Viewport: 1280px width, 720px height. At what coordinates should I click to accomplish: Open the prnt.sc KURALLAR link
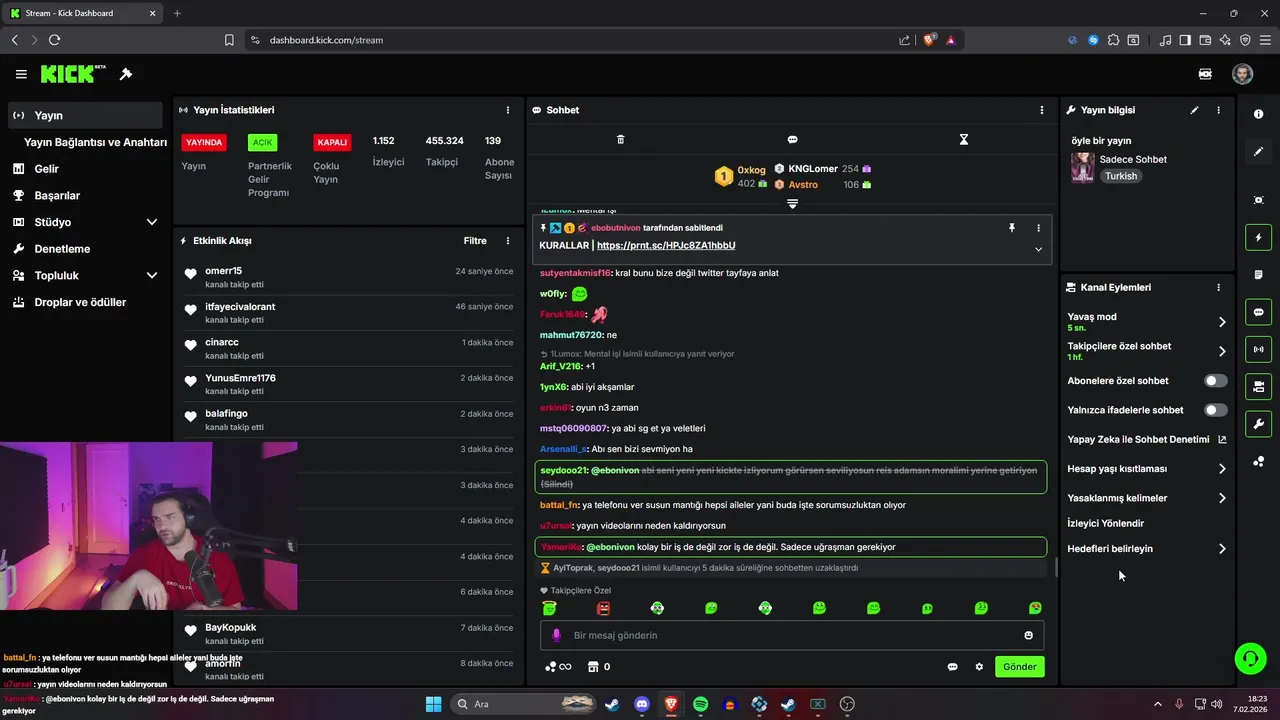(x=666, y=245)
